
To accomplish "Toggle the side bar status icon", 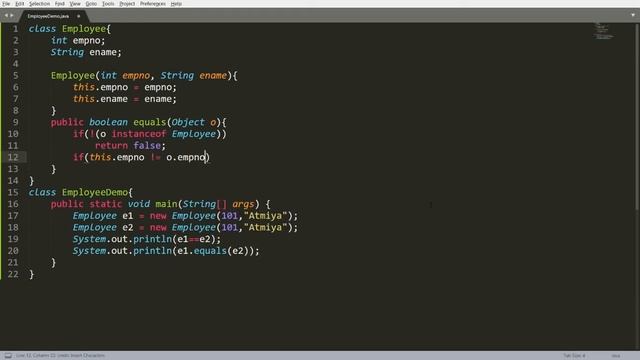I will [x=8, y=356].
